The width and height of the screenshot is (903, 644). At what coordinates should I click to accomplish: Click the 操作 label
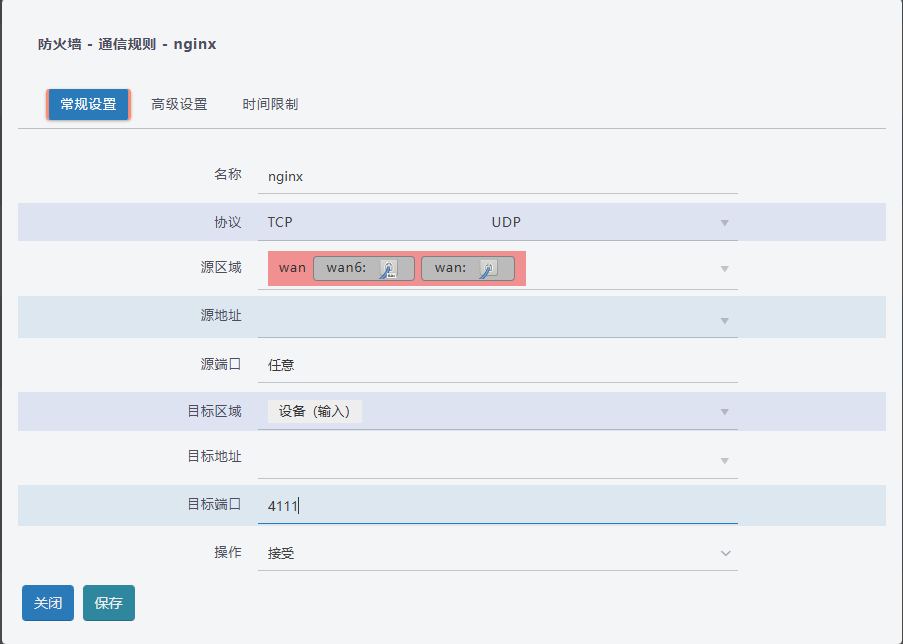(x=227, y=552)
